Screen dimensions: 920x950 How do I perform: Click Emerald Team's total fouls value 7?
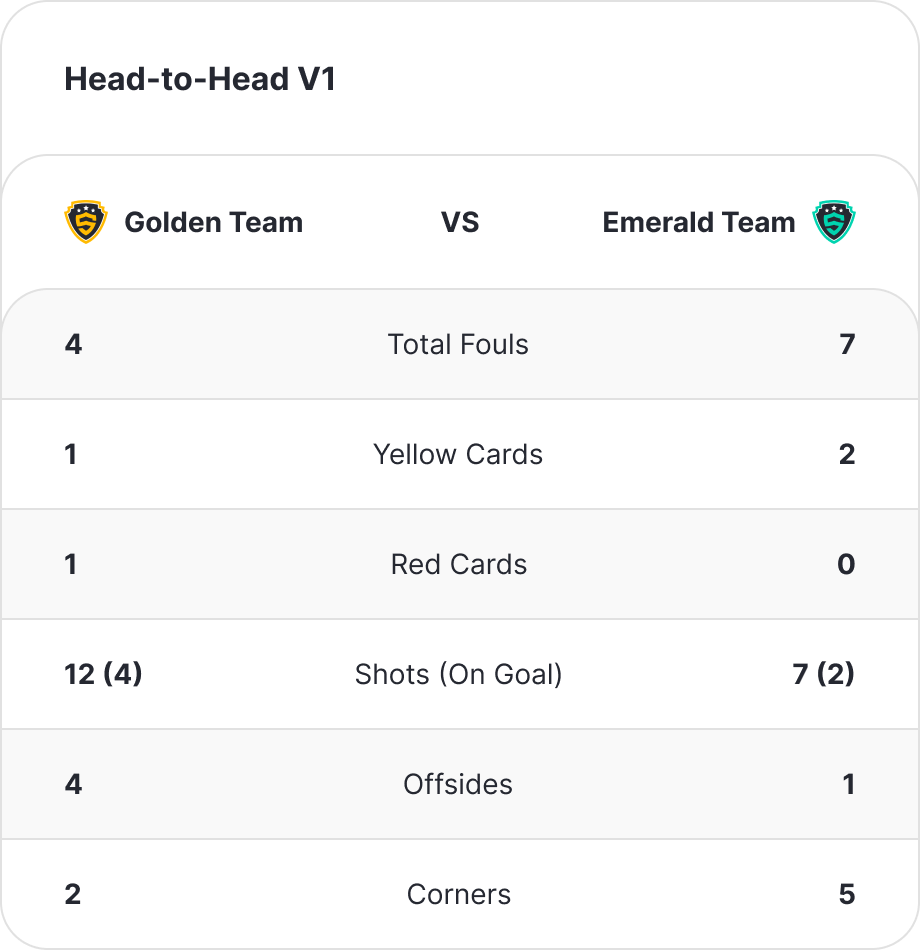[x=847, y=345]
